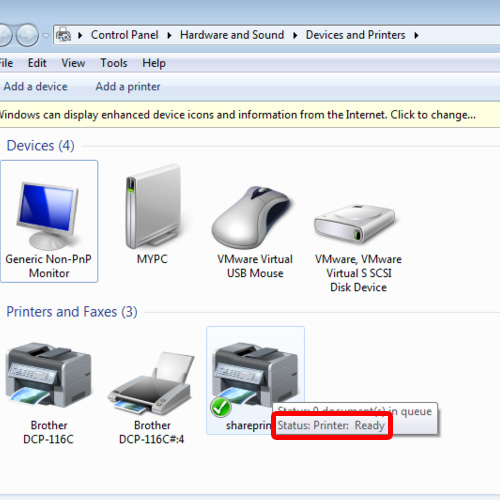Open the File menu

click(6, 63)
